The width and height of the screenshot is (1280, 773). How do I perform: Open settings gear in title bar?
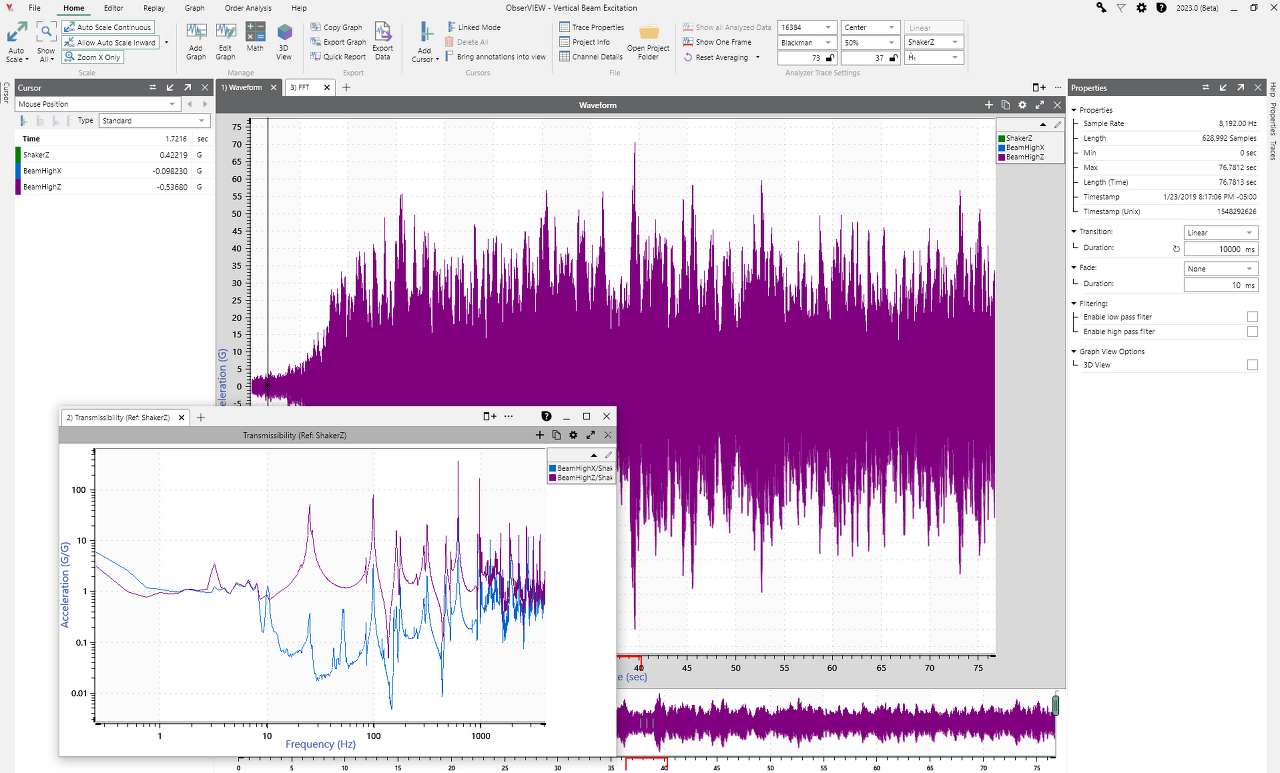pyautogui.click(x=1141, y=7)
